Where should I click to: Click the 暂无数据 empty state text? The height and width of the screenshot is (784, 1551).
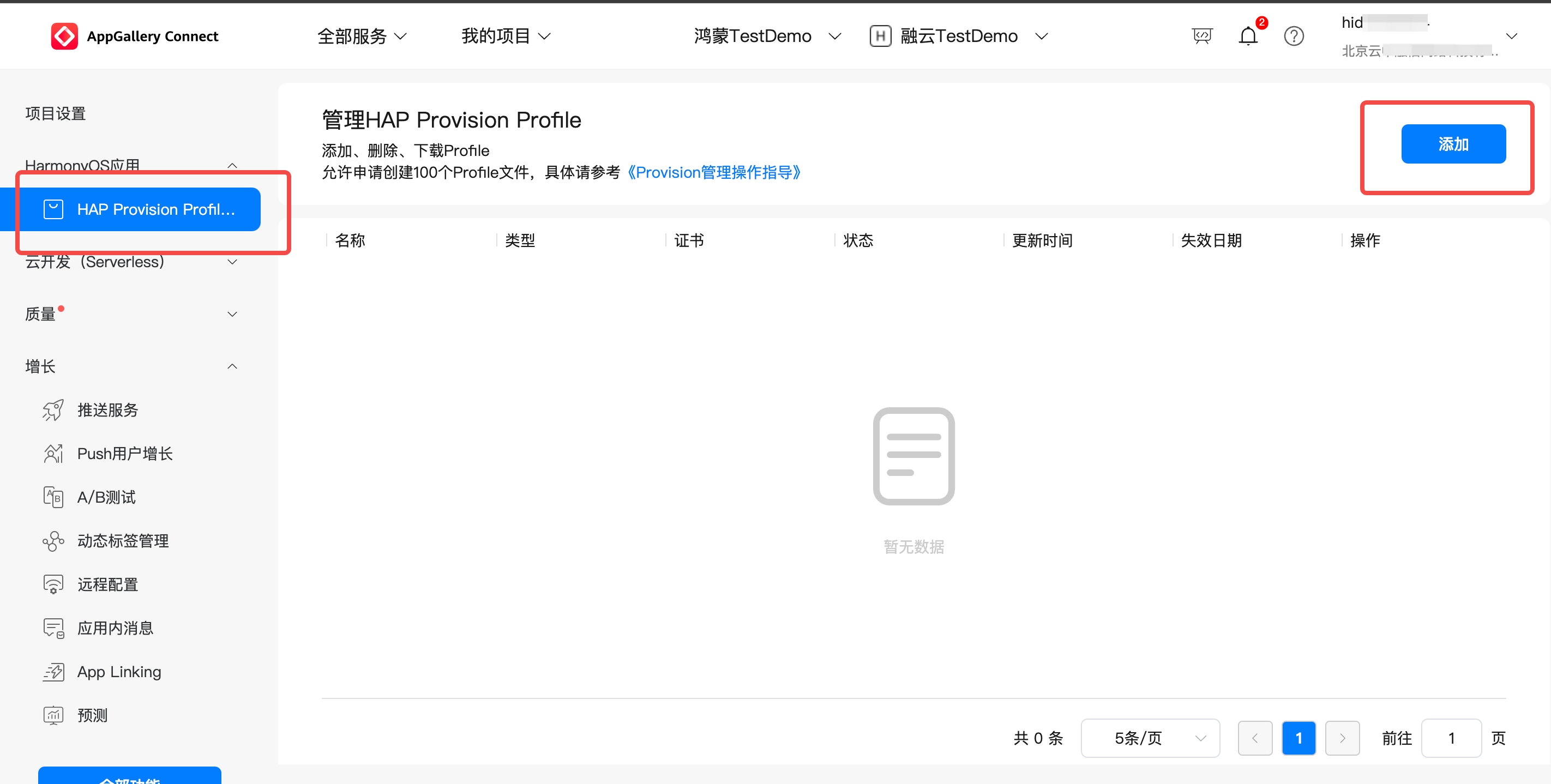913,546
